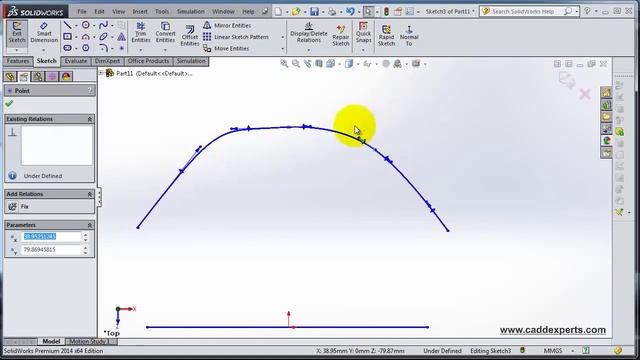Click the Save icon in title toolbar
This screenshot has height=360, width=640.
[314, 11]
